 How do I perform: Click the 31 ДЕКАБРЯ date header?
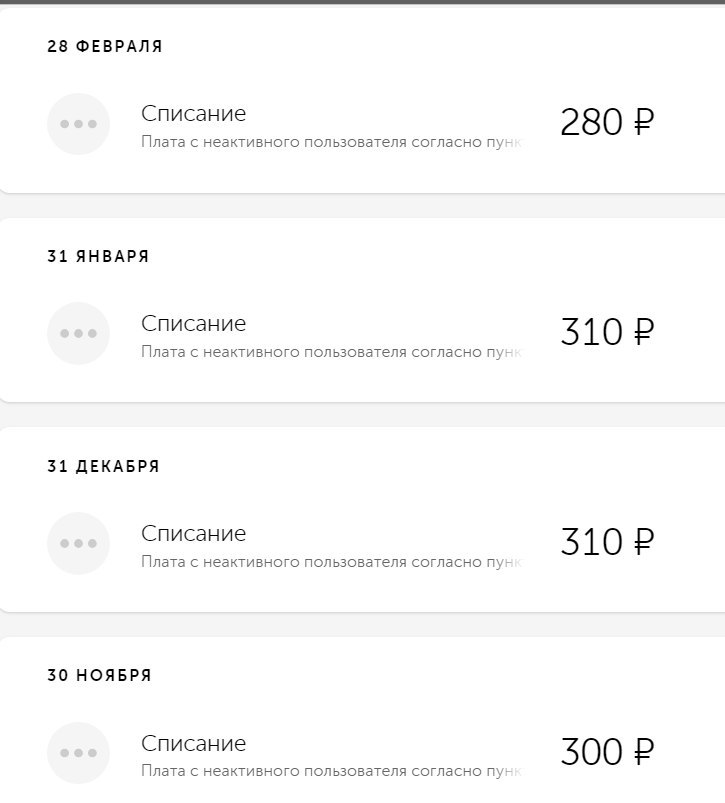click(103, 466)
